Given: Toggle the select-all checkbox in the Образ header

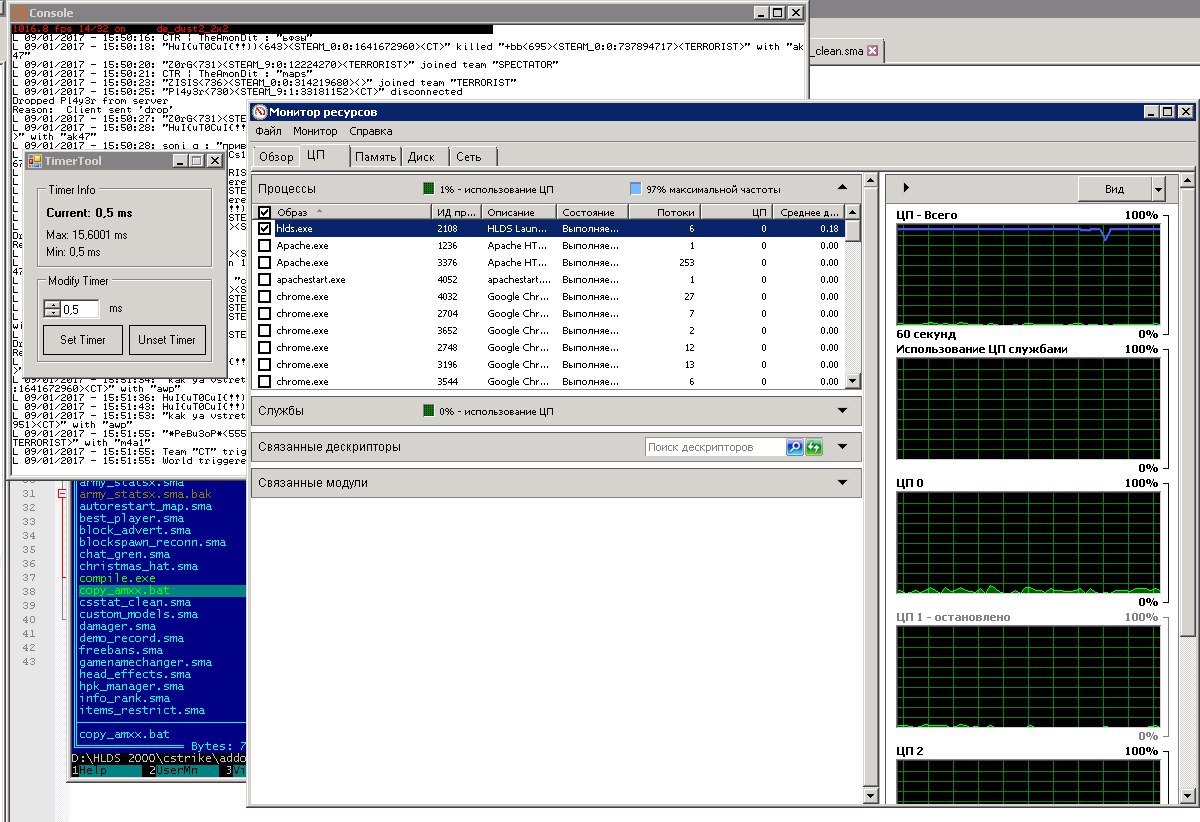Looking at the screenshot, I should 265,212.
